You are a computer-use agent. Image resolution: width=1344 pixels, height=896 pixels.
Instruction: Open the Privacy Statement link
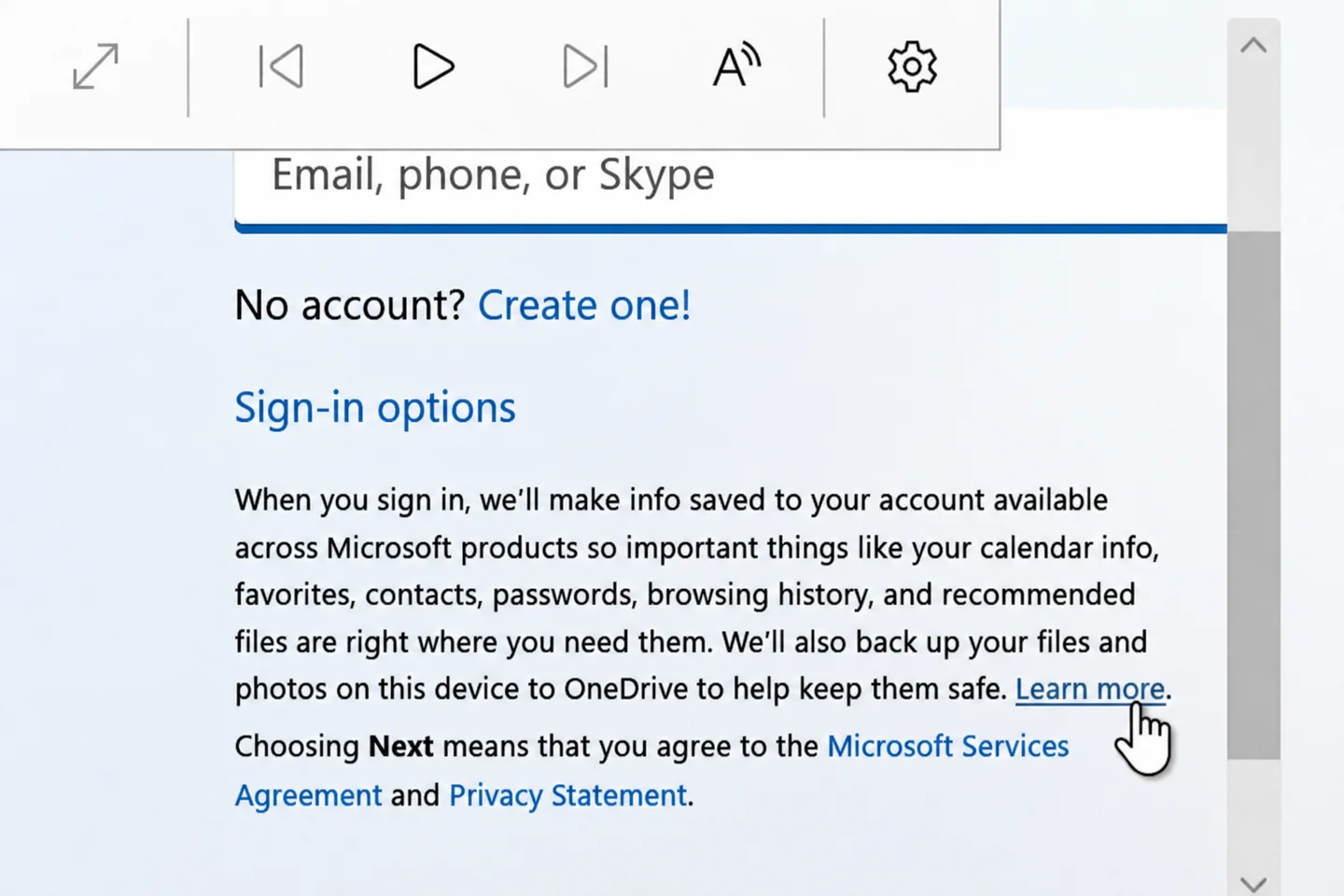[567, 795]
